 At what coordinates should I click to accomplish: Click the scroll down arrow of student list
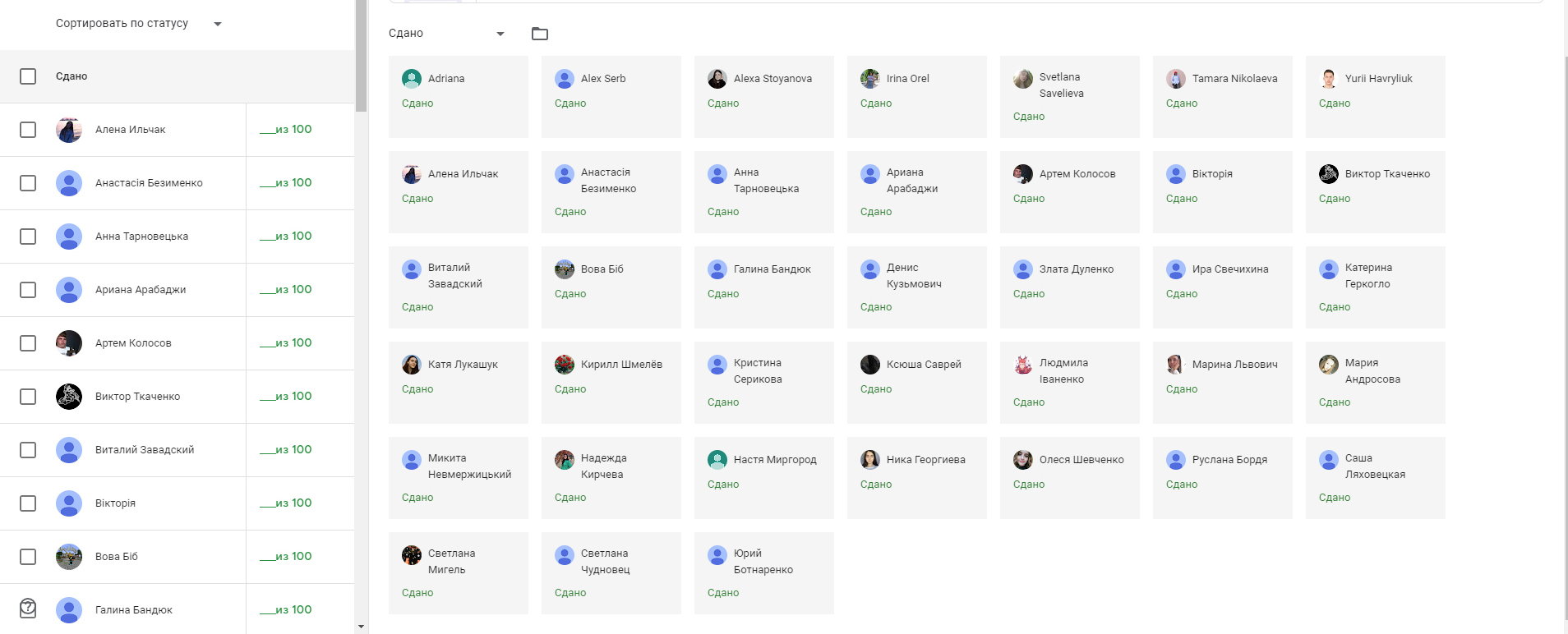[361, 627]
